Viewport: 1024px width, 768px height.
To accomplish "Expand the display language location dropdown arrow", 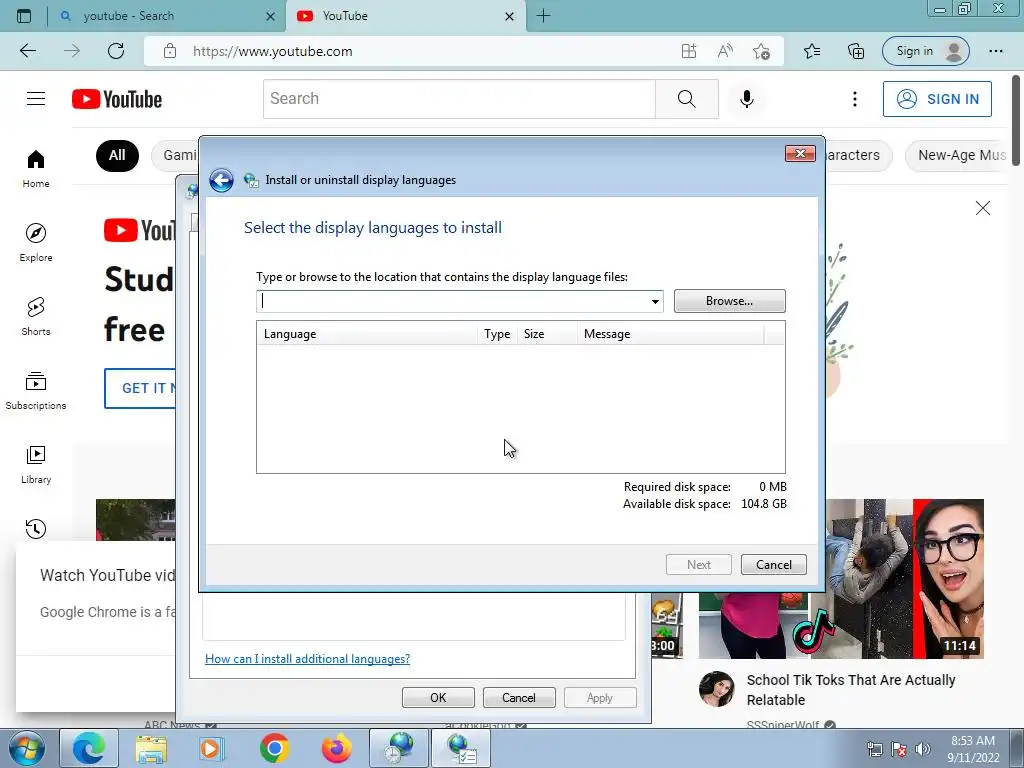I will [x=654, y=301].
